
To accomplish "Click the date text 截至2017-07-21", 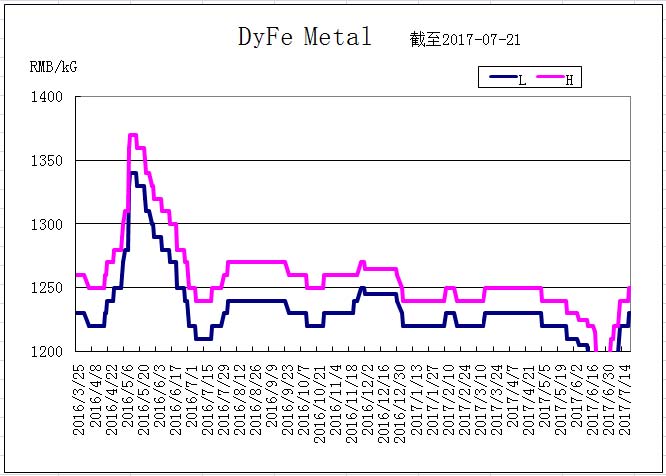I will [x=465, y=39].
